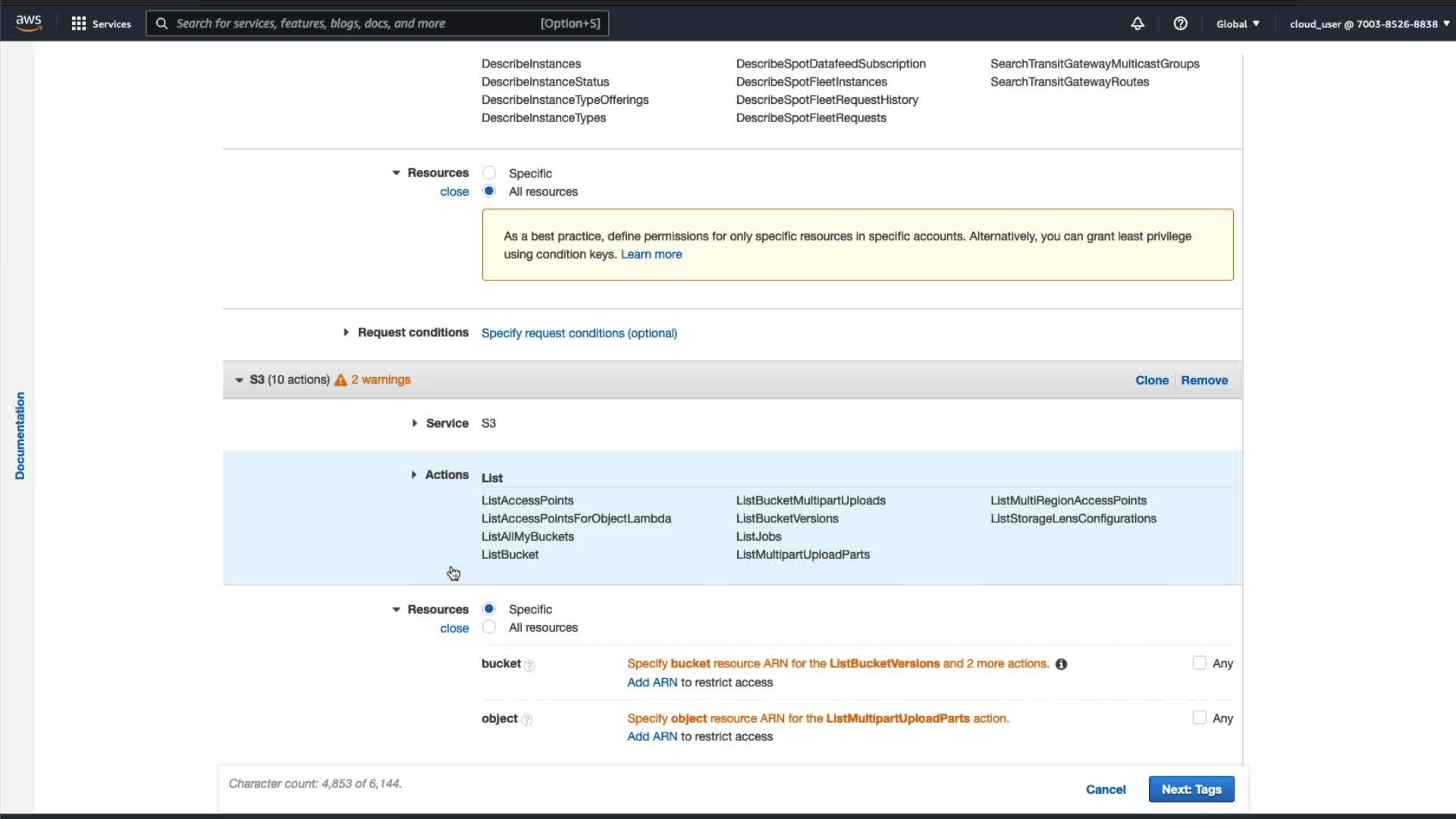Click the info icon after ListBucketVersions message

(x=1061, y=664)
